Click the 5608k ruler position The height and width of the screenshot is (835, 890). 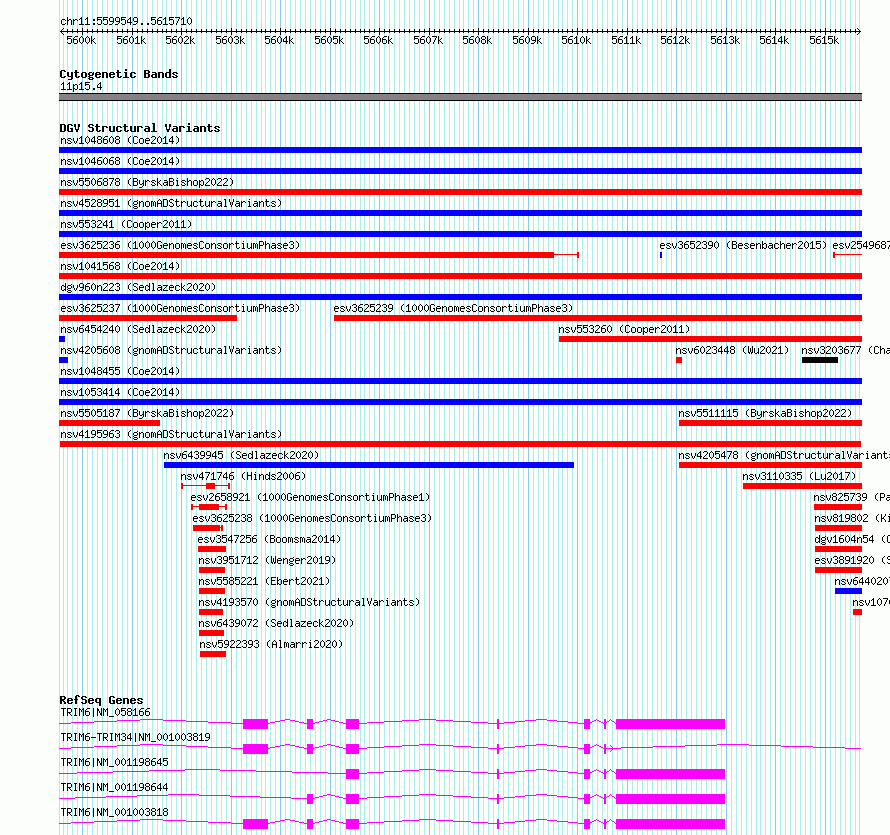pos(477,40)
